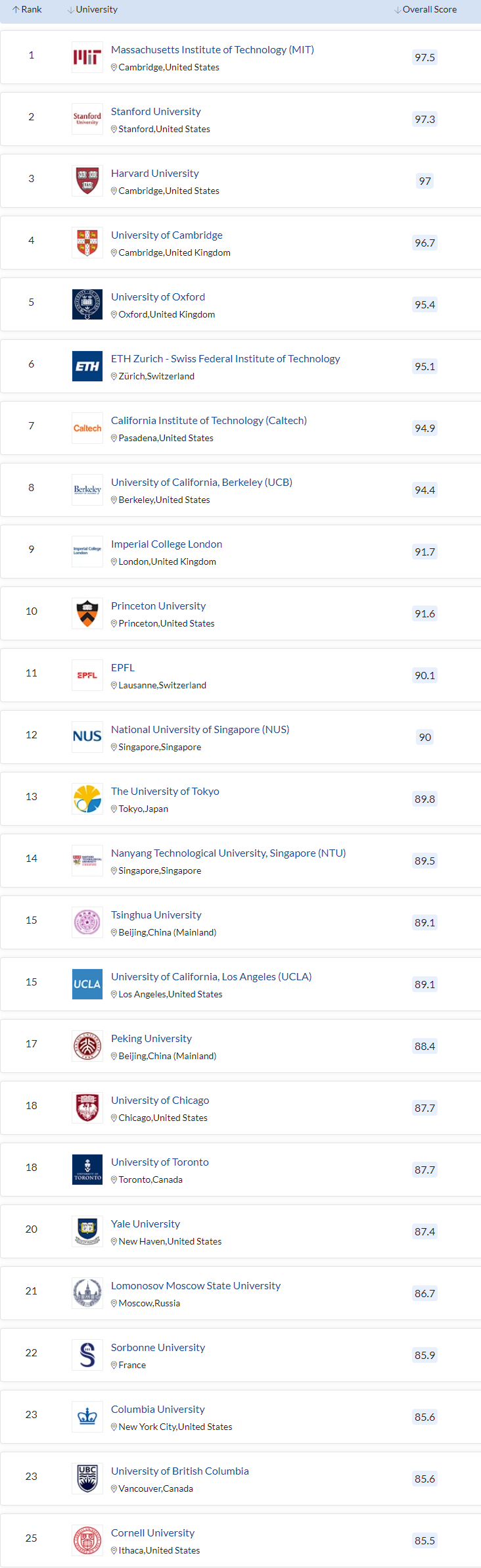Click the Princeton shield logo
Viewport: 481px width, 1568px height.
click(x=87, y=613)
